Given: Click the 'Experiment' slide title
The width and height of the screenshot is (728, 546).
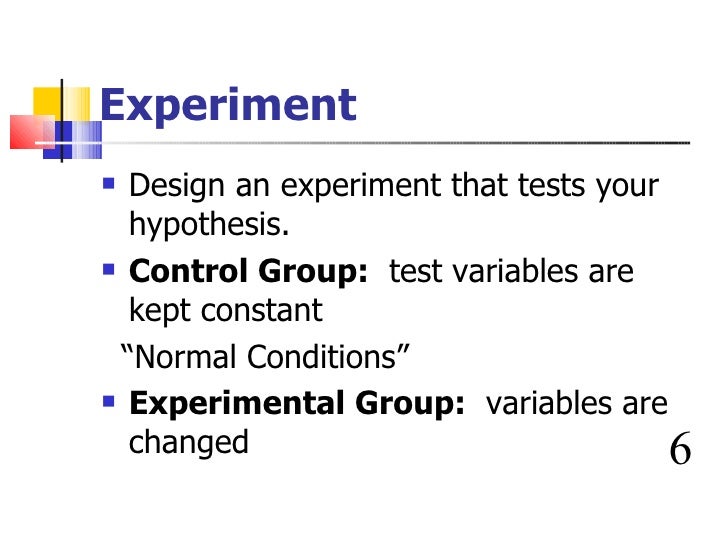Looking at the screenshot, I should click(x=228, y=106).
